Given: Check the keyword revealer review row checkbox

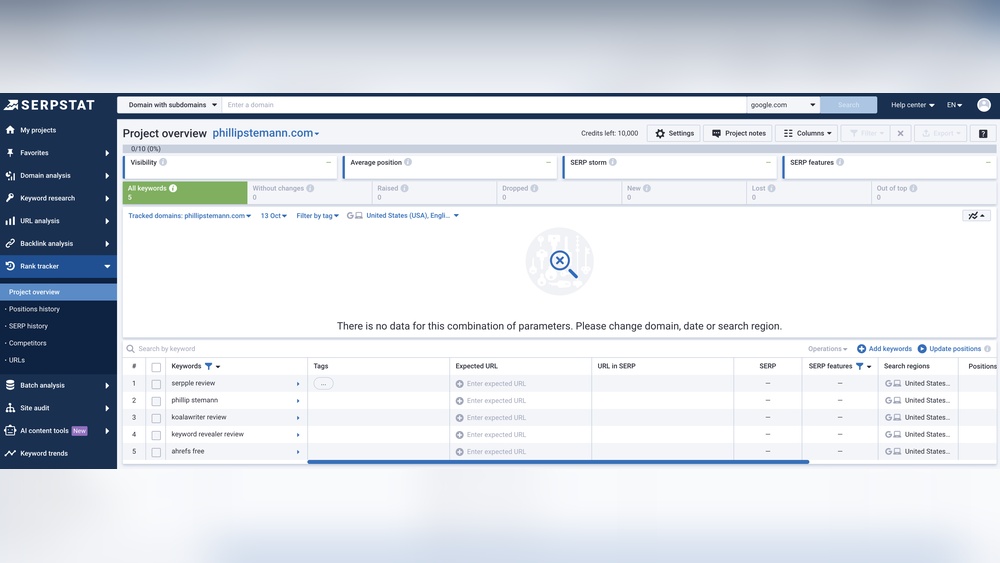Looking at the screenshot, I should (156, 435).
